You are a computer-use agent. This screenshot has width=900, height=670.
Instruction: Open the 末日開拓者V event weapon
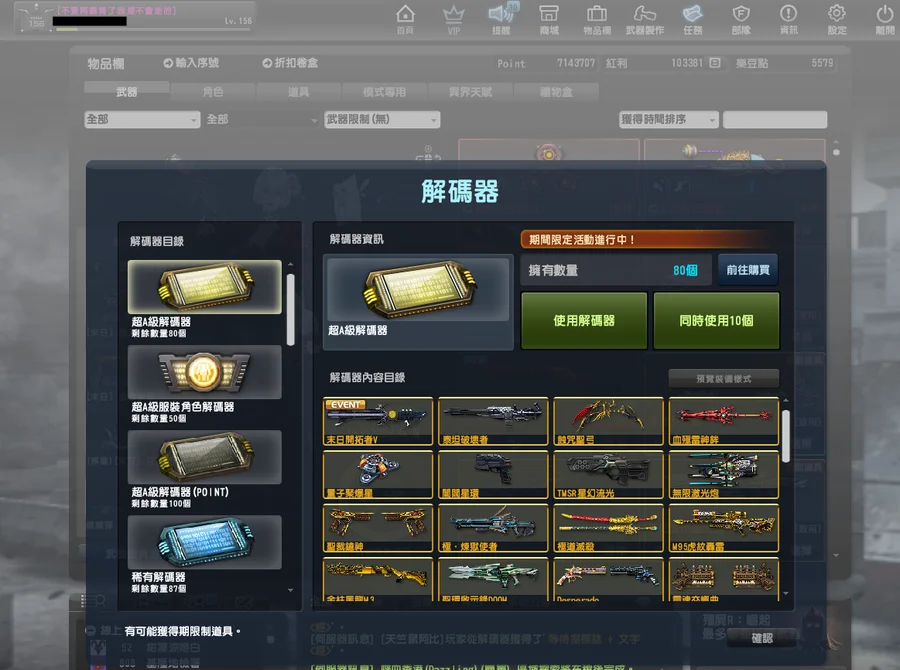tap(378, 421)
